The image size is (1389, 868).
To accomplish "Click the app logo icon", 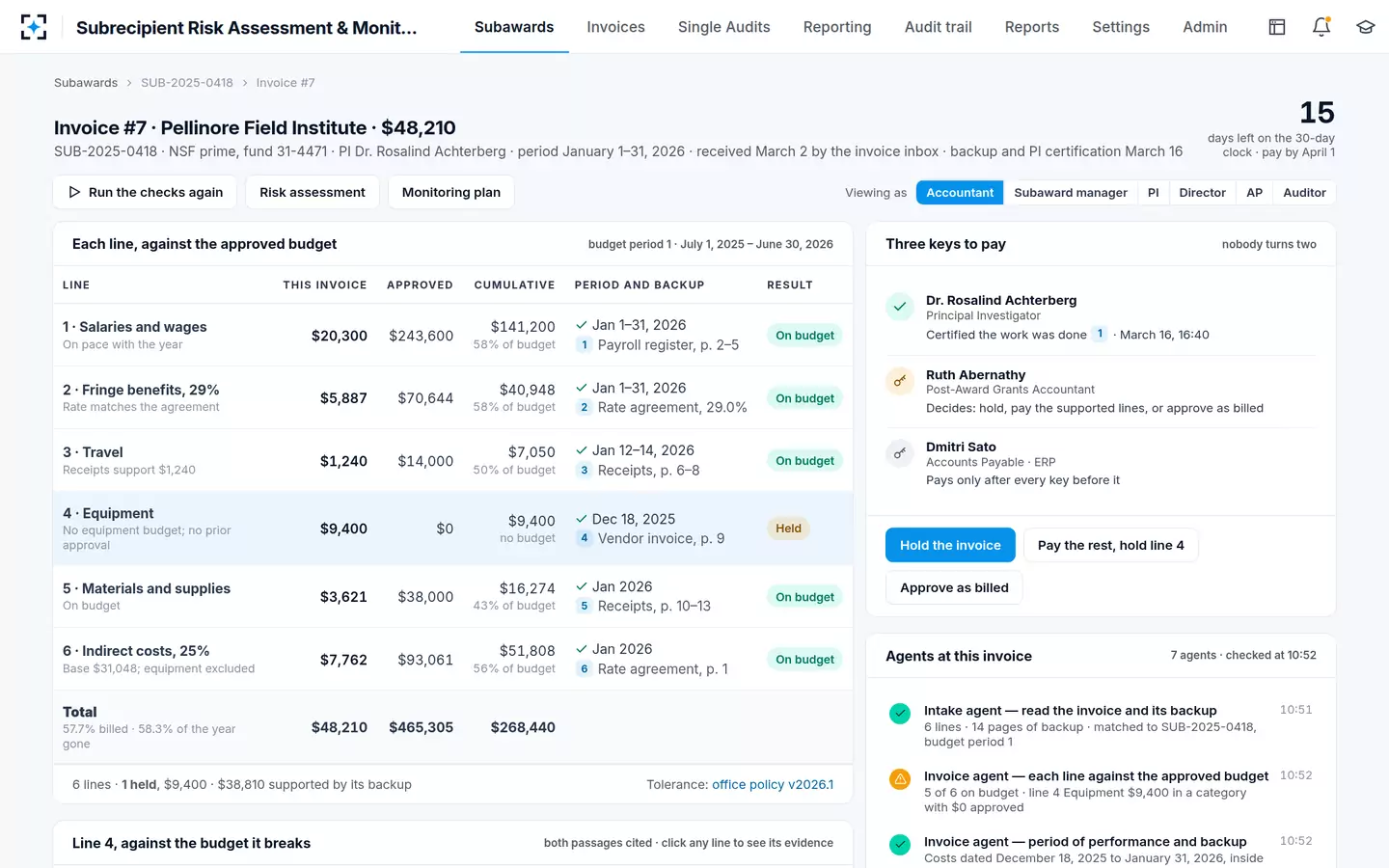I will 34,27.
